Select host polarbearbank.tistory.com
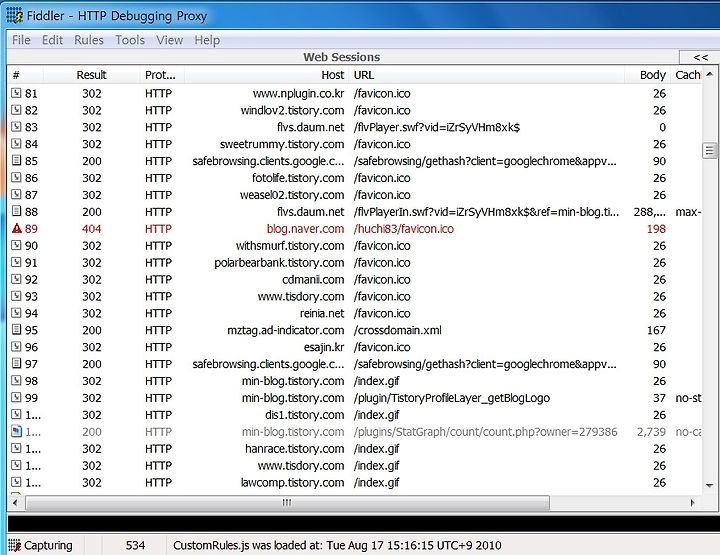Screen dimensions: 720x555 [279, 263]
